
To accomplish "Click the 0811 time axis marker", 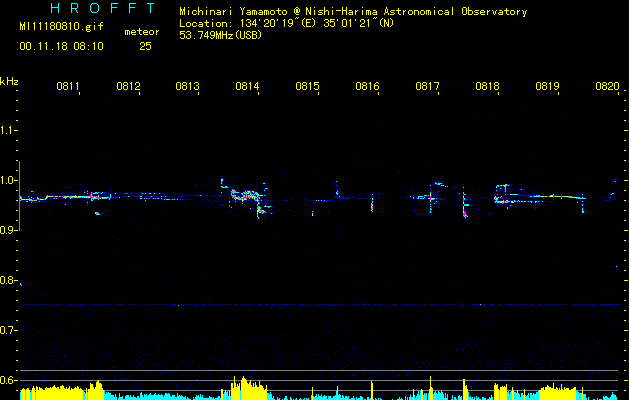I will pos(68,86).
